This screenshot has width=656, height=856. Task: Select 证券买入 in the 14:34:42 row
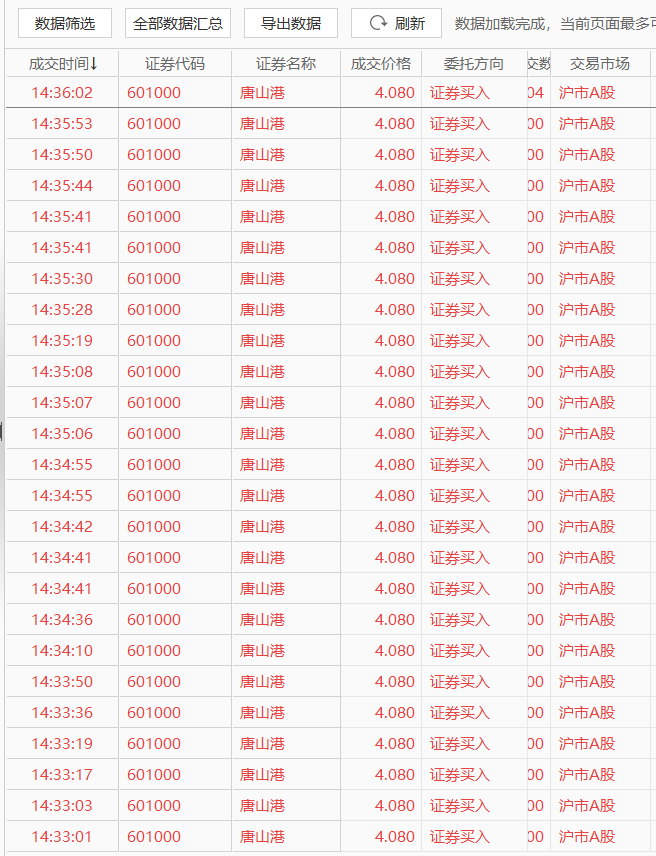460,527
